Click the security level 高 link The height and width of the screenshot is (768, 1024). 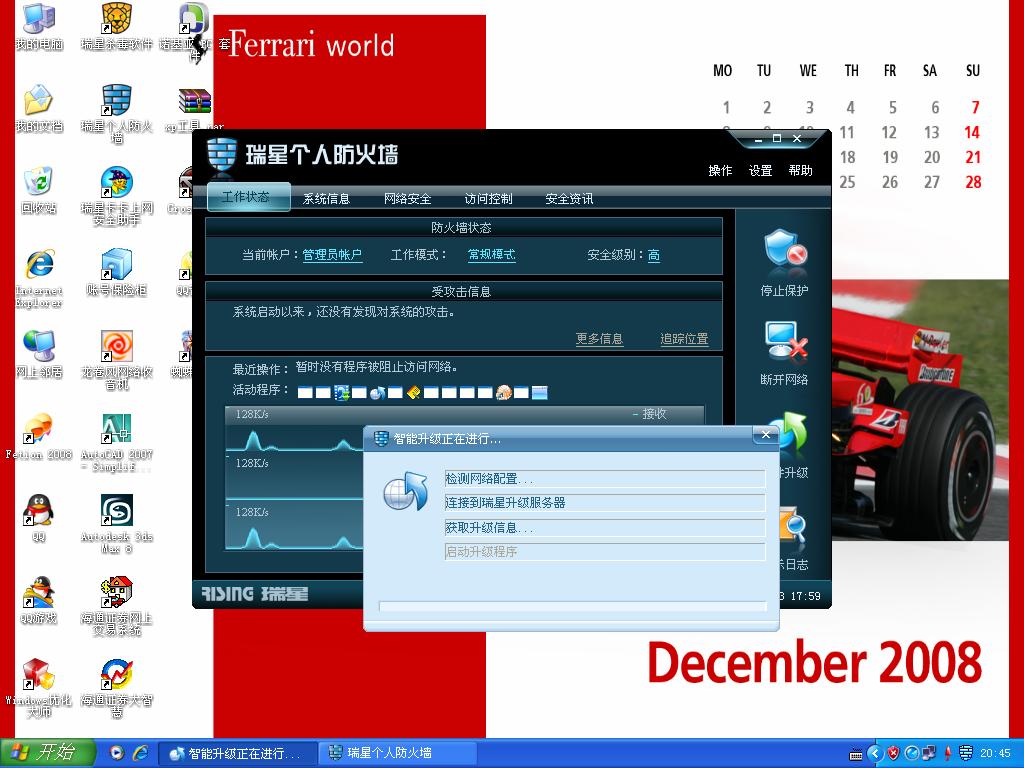[654, 255]
